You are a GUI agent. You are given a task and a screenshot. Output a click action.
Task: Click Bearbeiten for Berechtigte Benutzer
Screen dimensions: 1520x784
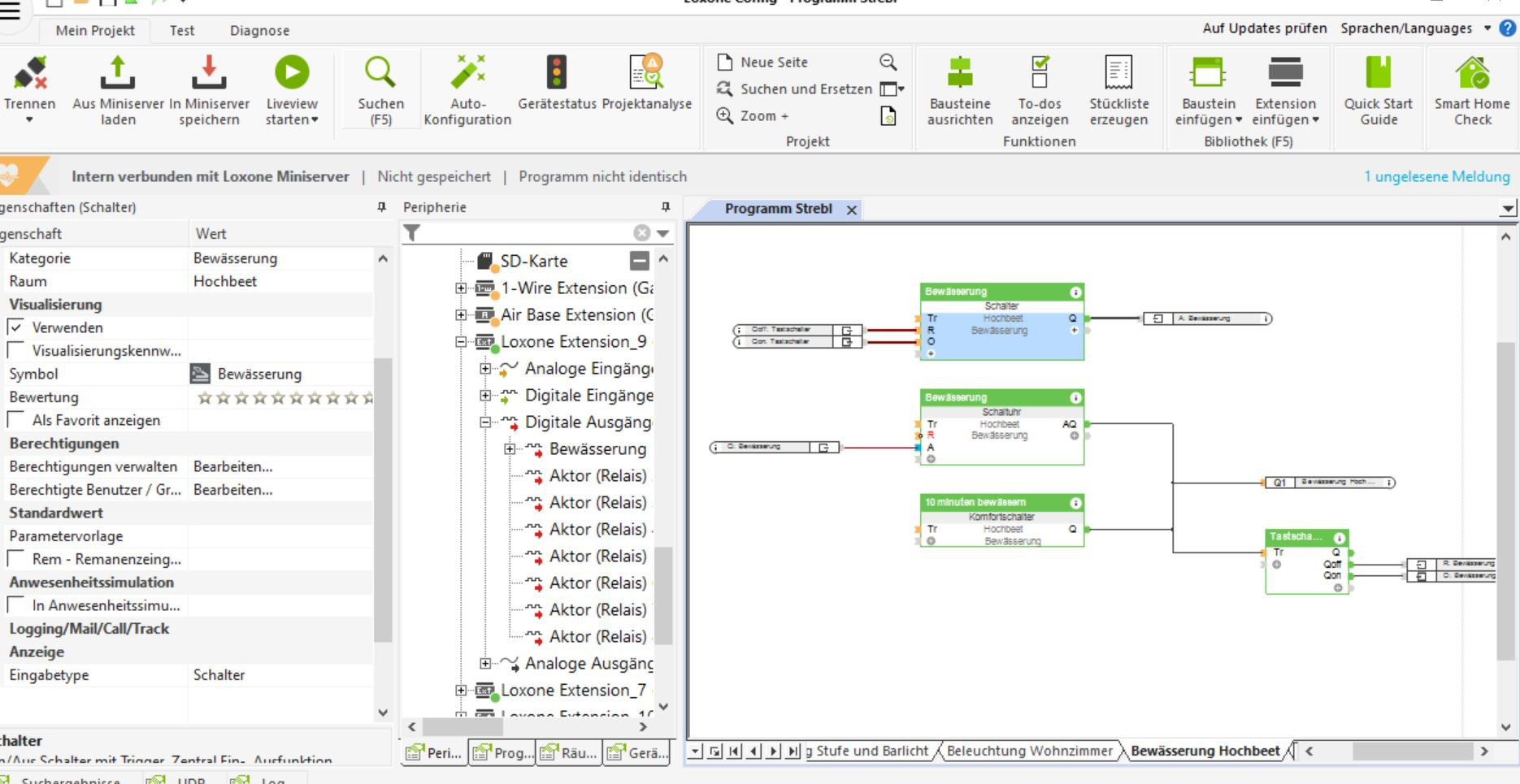232,490
